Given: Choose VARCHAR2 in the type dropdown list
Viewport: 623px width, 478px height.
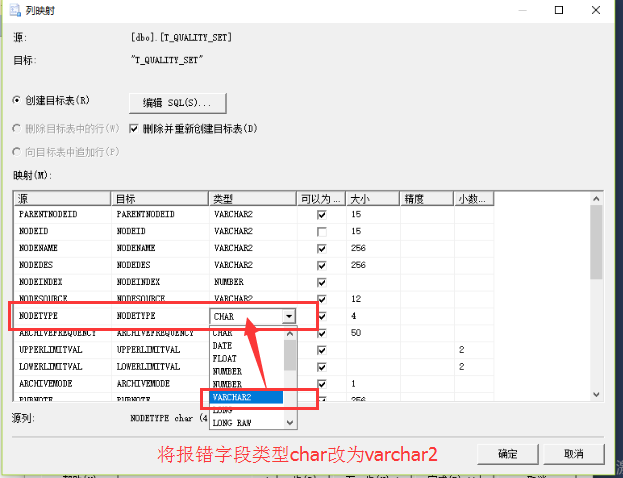Looking at the screenshot, I should (x=246, y=397).
